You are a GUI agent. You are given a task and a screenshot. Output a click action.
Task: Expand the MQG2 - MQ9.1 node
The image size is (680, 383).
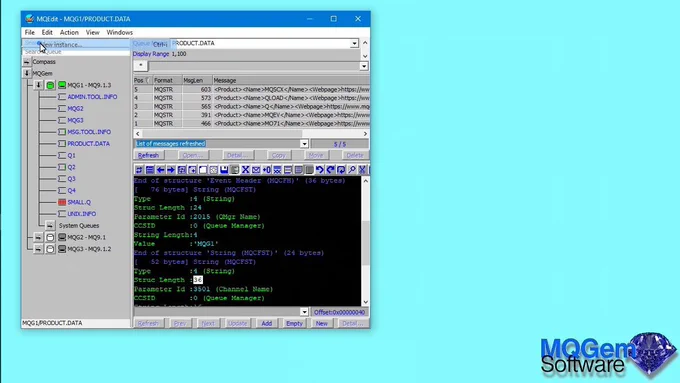click(x=39, y=237)
